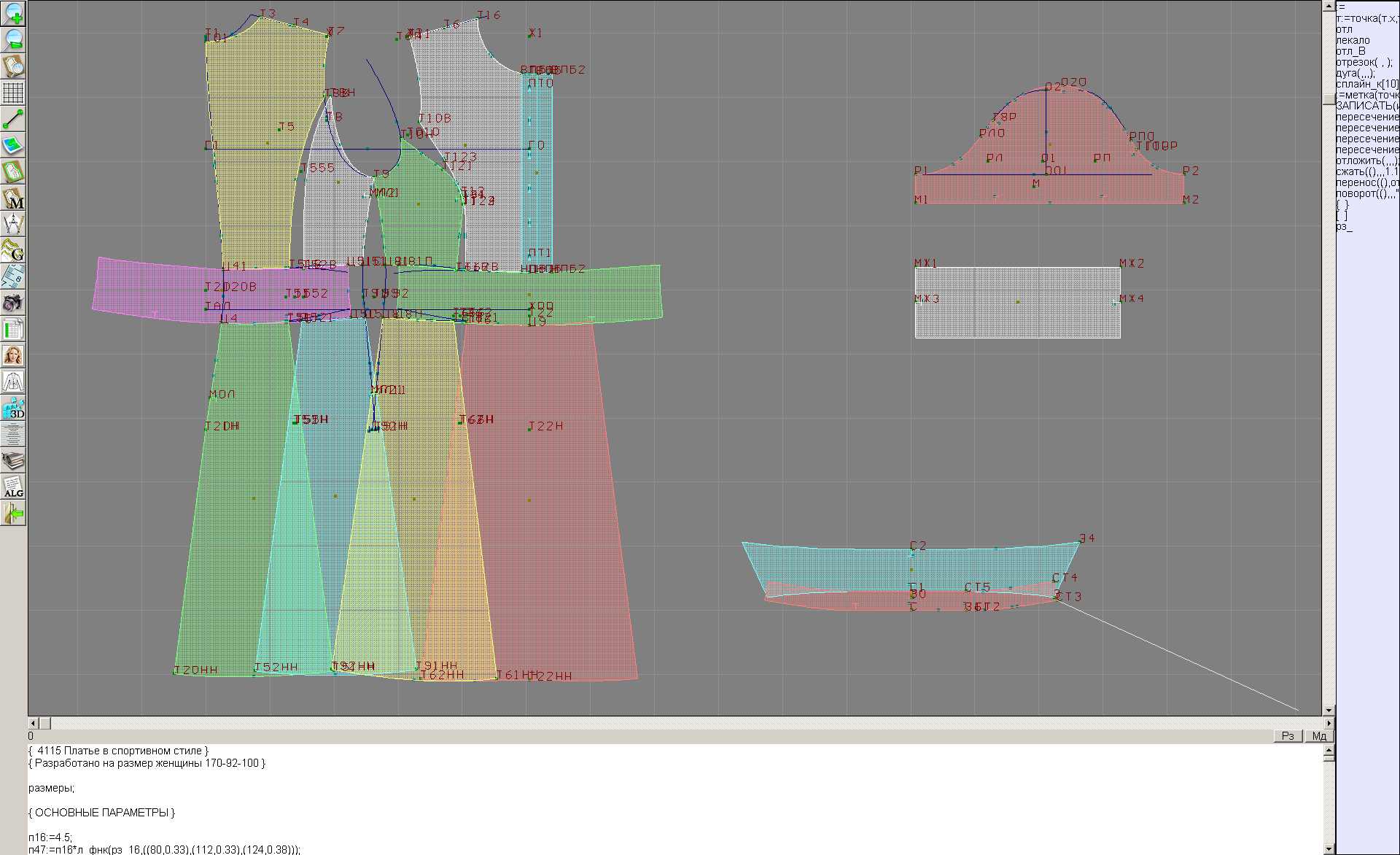Click the exit door arrow icon
This screenshot has height=855, width=1400.
tap(13, 514)
